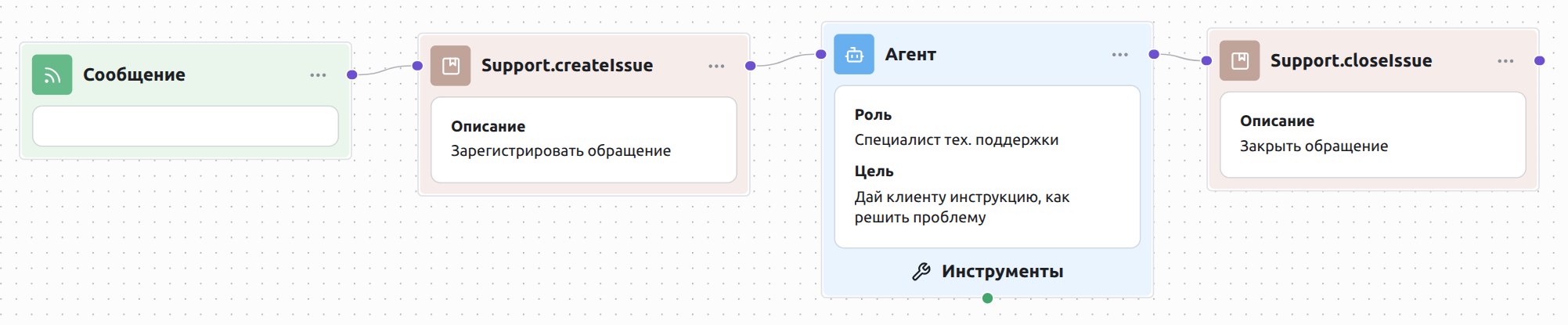Screen dimensions: 1568x325
Task: Click the Support.closeIssue node icon
Action: (x=1240, y=61)
